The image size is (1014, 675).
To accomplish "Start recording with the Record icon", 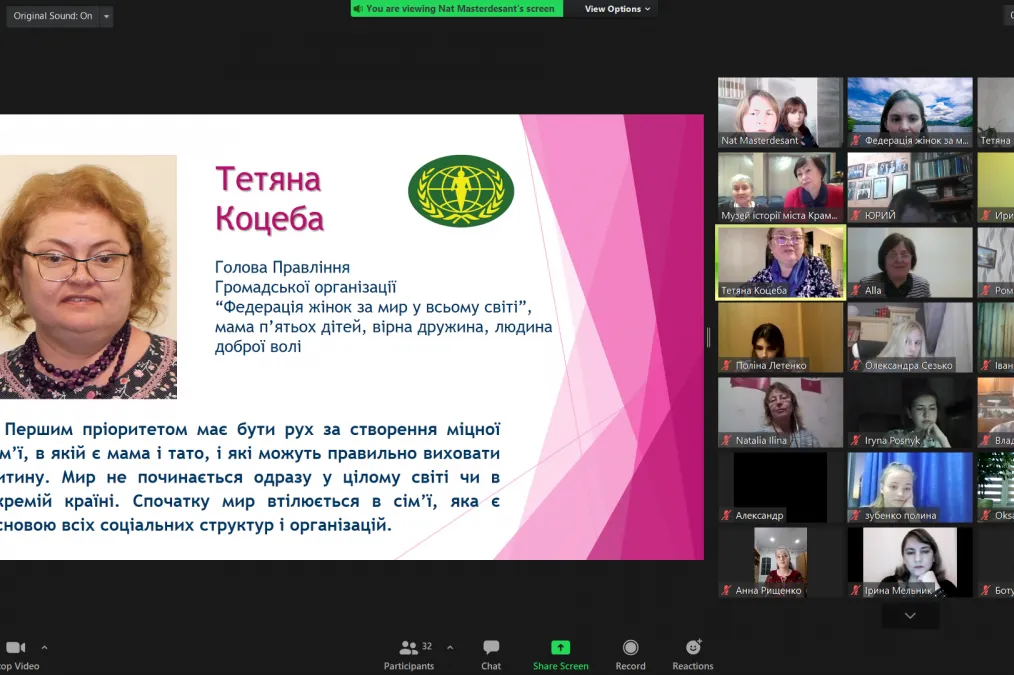I will click(x=631, y=647).
